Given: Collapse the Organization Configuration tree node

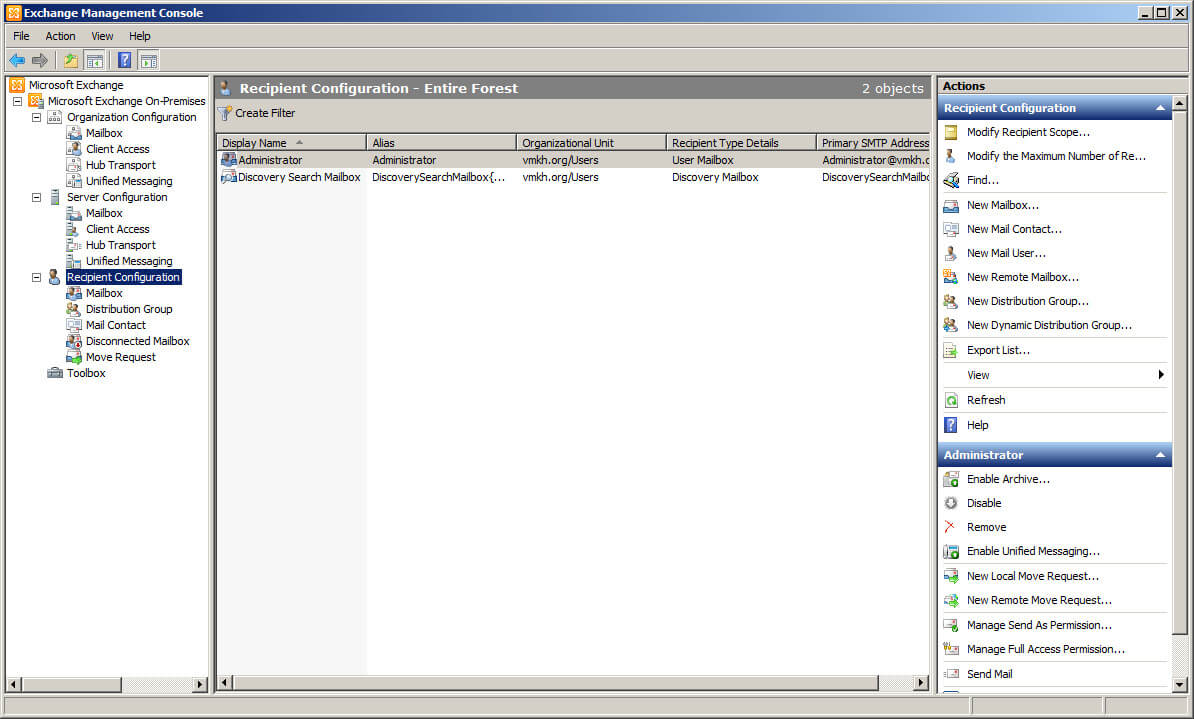Looking at the screenshot, I should click(36, 117).
